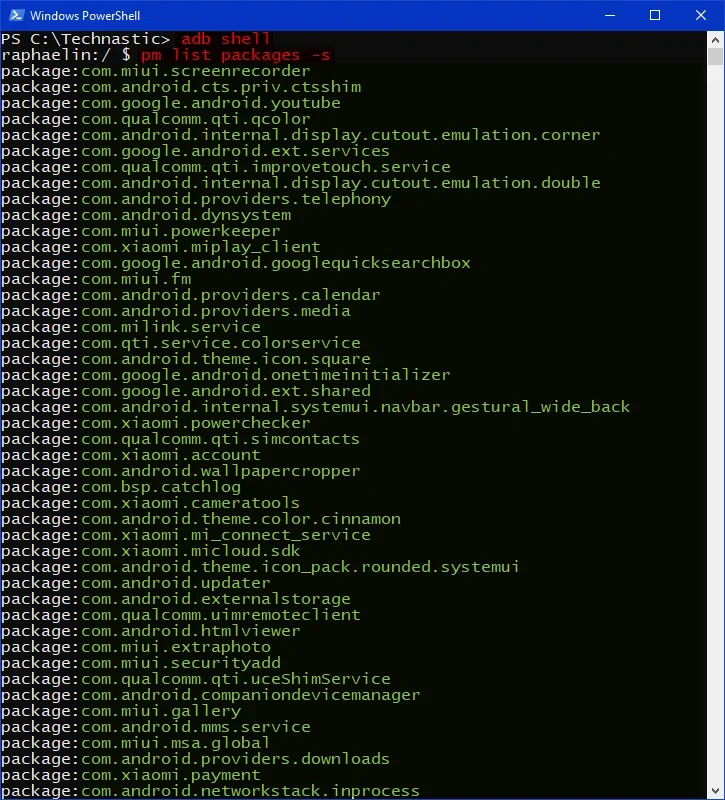Click com.qualcomm.qti.improvetouch.service line
Screen dimensions: 725x800
[226, 167]
